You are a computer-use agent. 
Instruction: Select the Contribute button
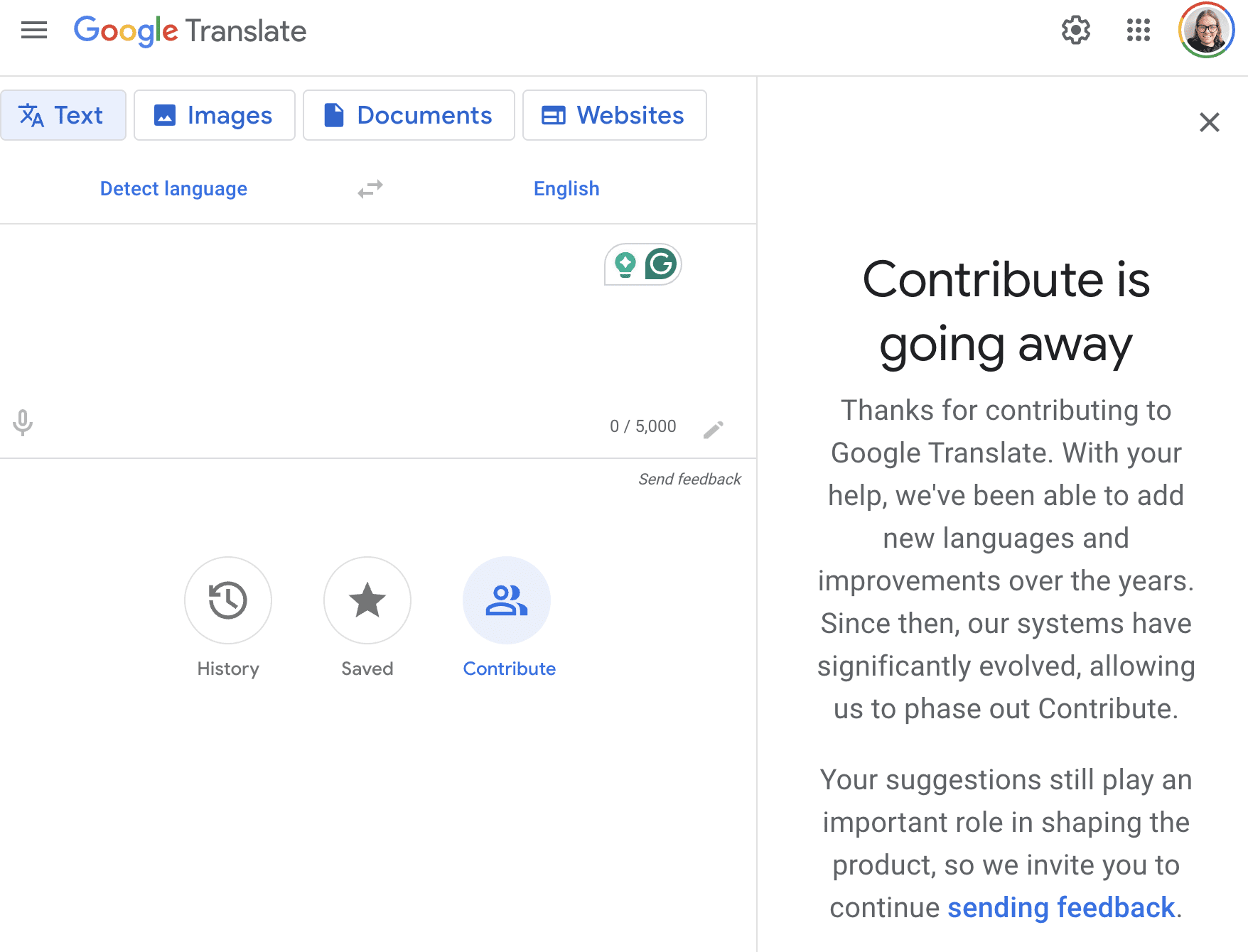506,600
